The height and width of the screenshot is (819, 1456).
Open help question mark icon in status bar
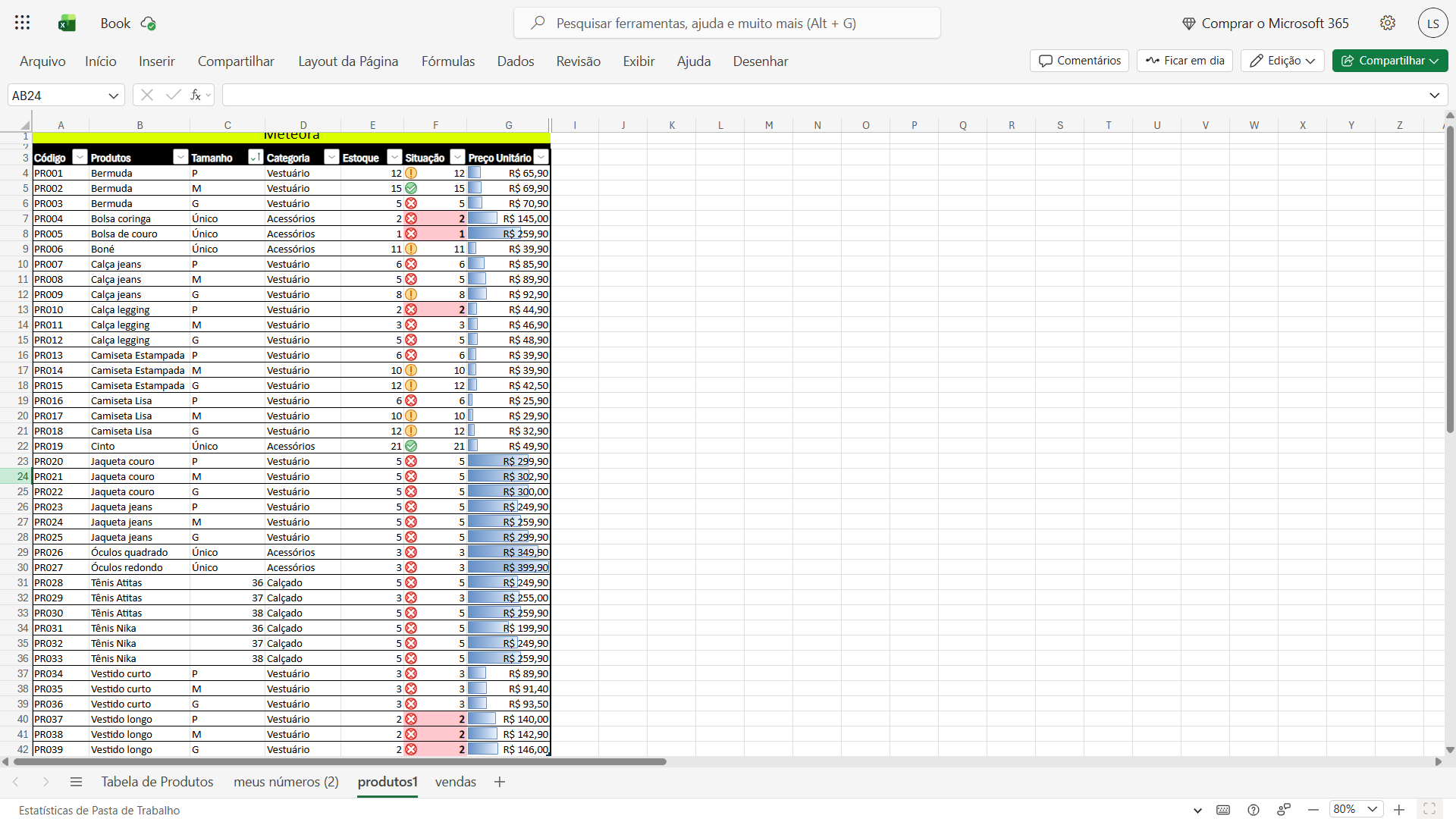[1254, 810]
